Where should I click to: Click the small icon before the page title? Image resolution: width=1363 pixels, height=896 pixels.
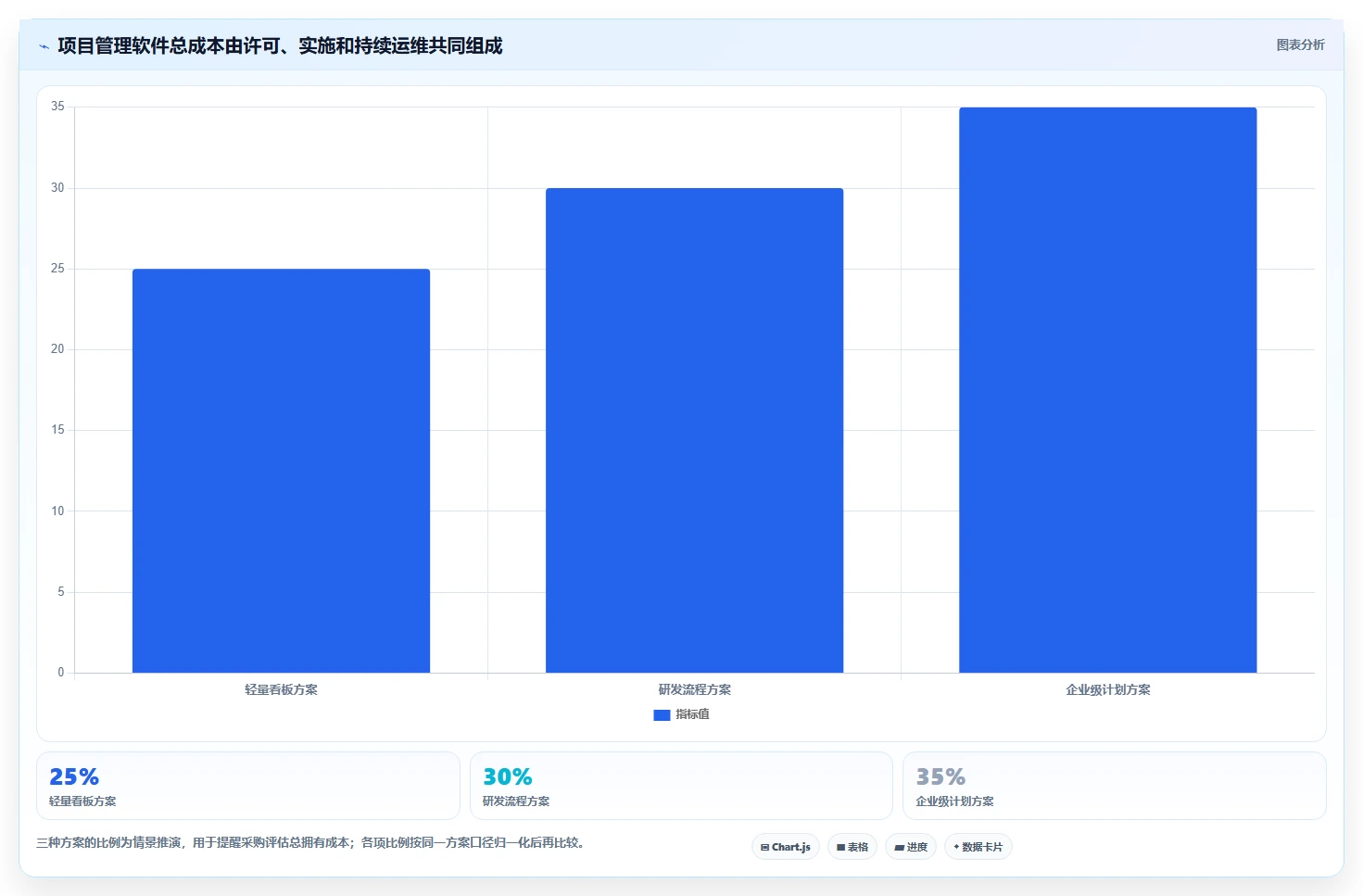44,46
